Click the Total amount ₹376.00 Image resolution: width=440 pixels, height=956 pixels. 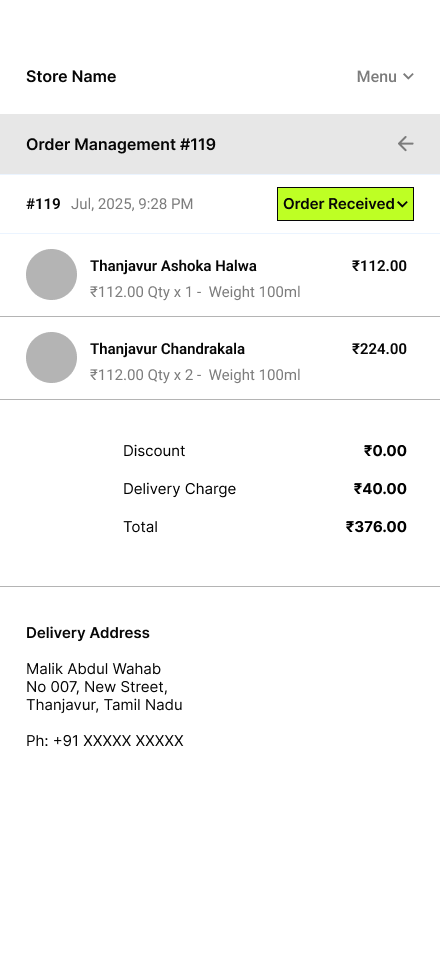[376, 527]
